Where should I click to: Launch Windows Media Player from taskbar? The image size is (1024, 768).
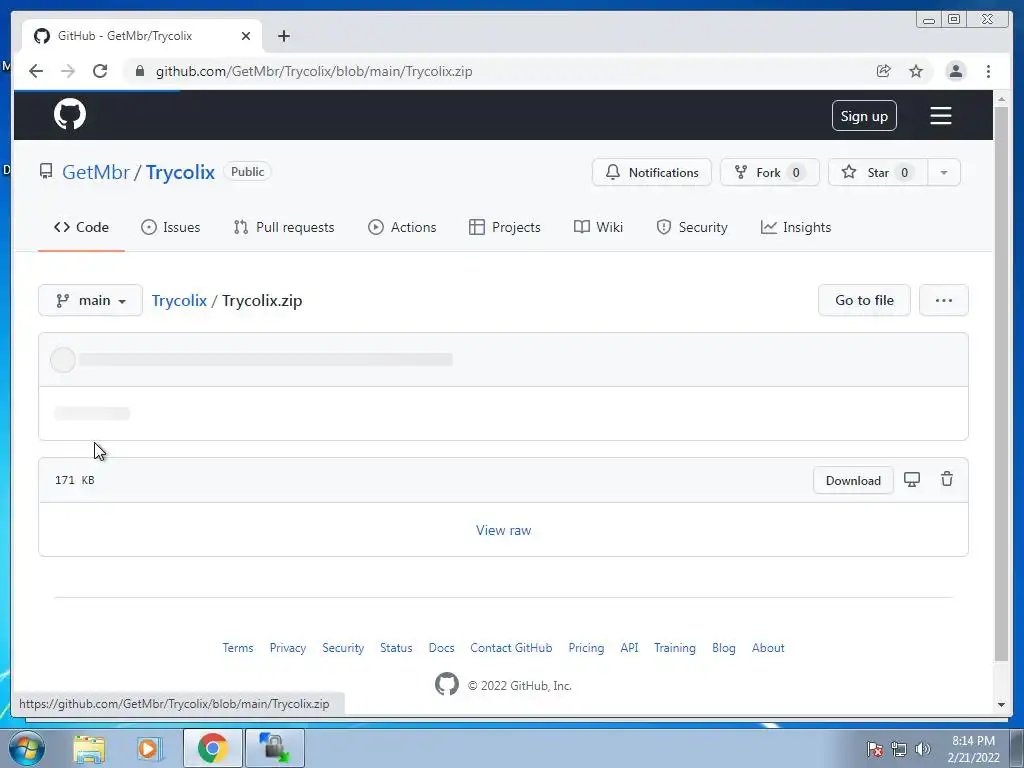149,748
